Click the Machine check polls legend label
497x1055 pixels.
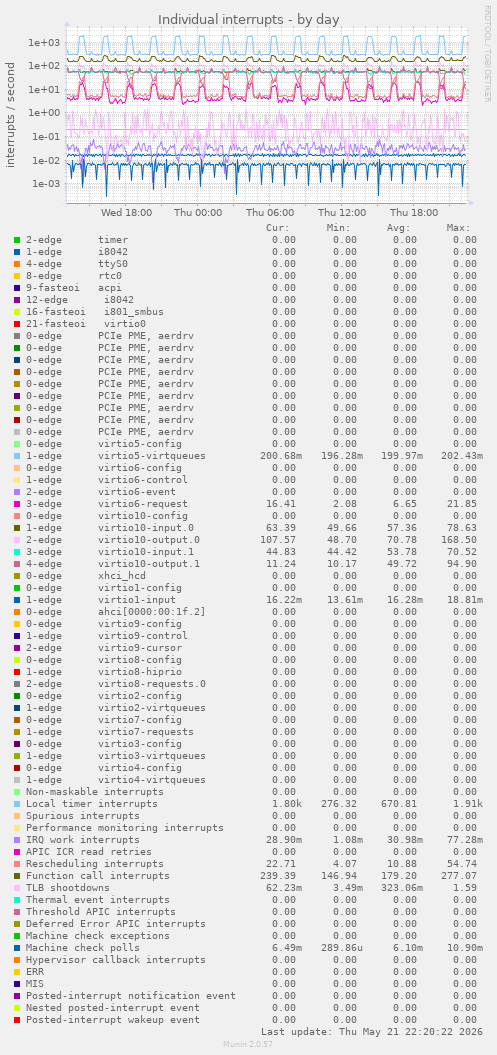(73, 947)
